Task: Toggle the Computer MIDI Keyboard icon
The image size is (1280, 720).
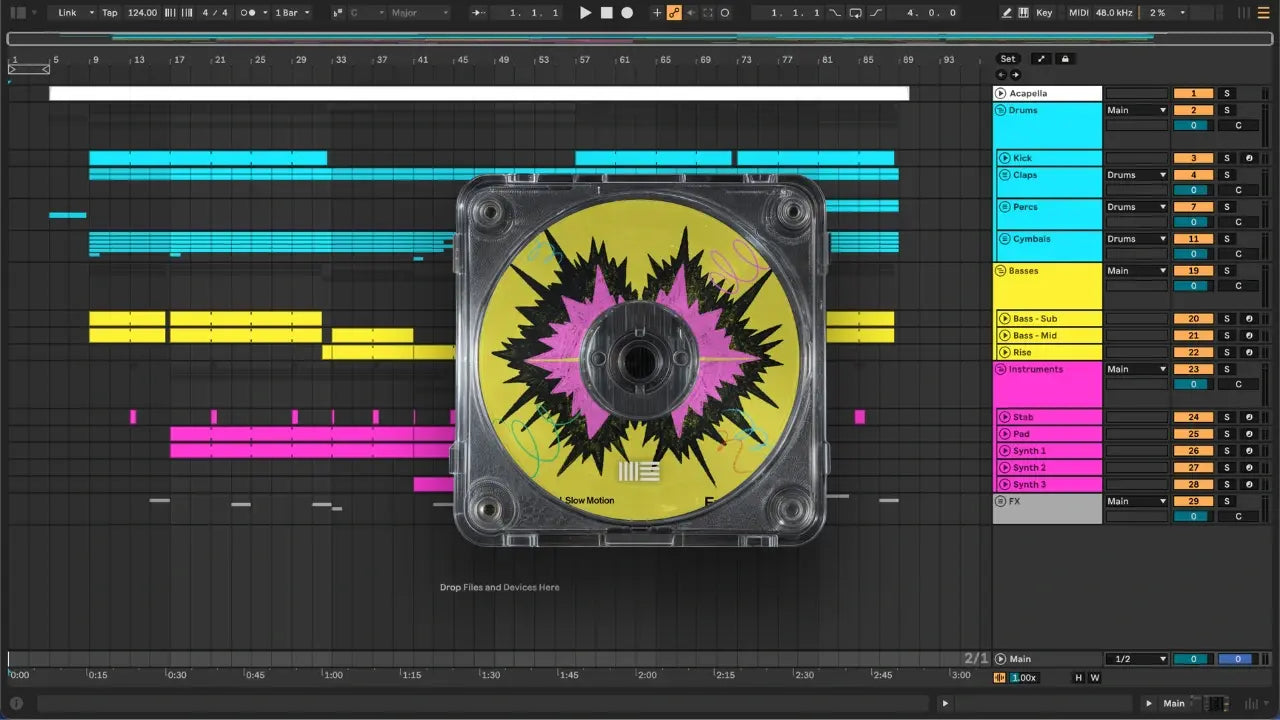Action: [x=1024, y=13]
